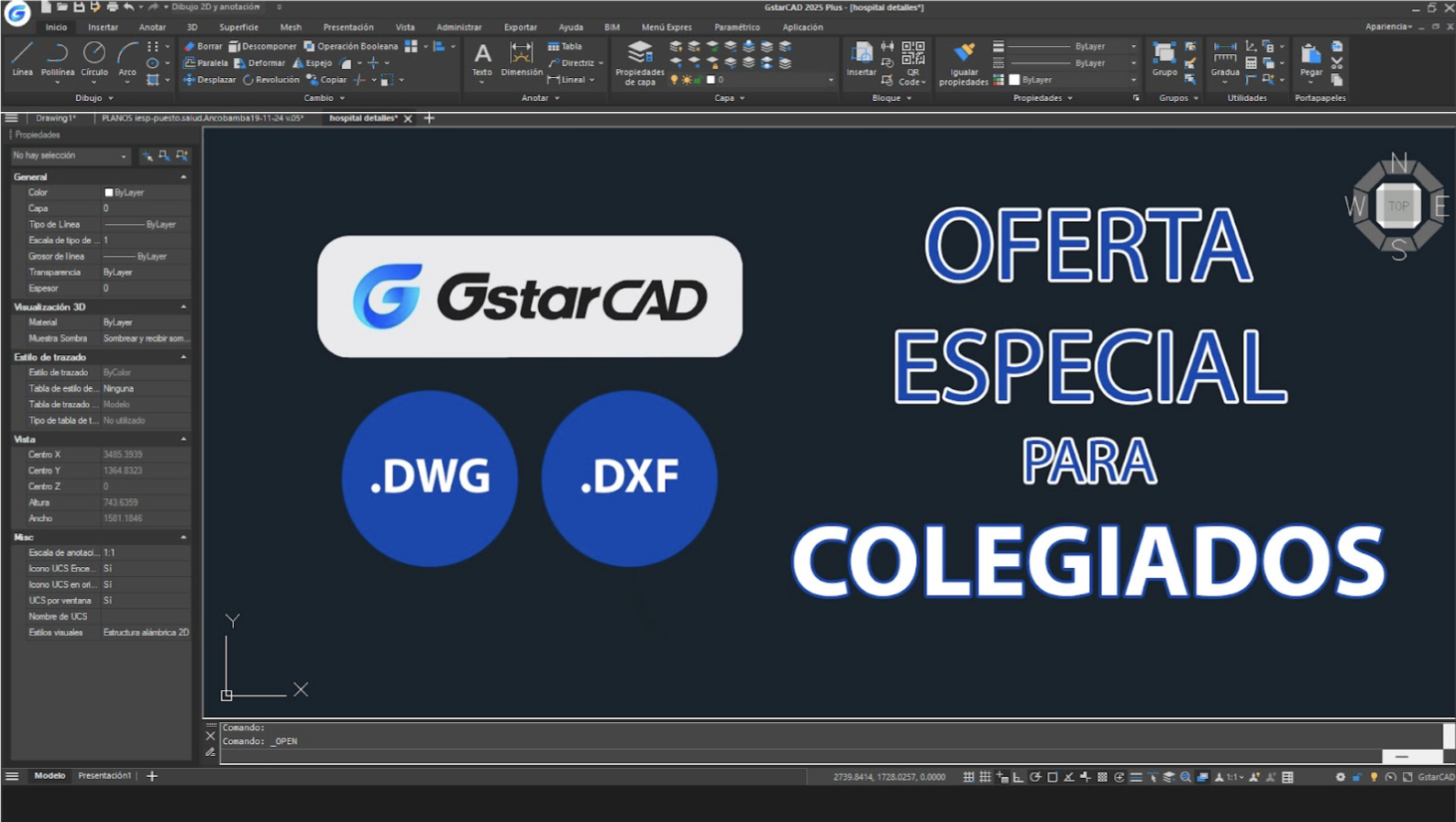Click the Save icon in quick access toolbar
This screenshot has height=822, width=1456.
(79, 7)
